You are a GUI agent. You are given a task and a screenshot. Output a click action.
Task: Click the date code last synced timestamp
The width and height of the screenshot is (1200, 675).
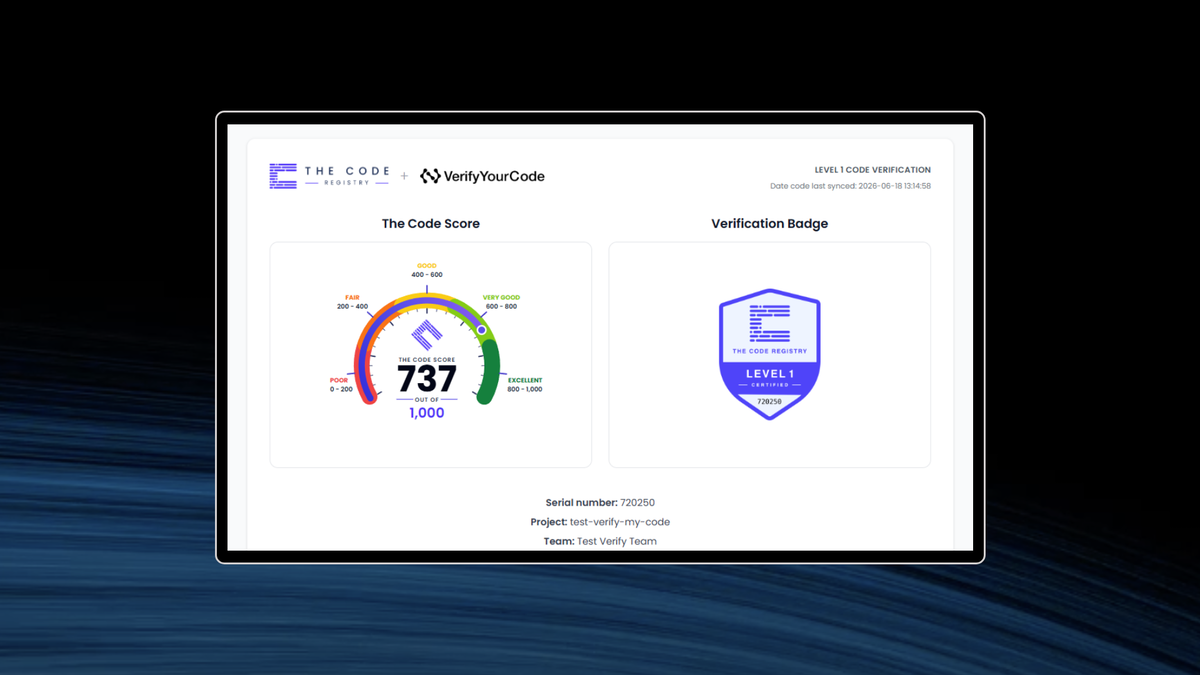pyautogui.click(x=851, y=186)
